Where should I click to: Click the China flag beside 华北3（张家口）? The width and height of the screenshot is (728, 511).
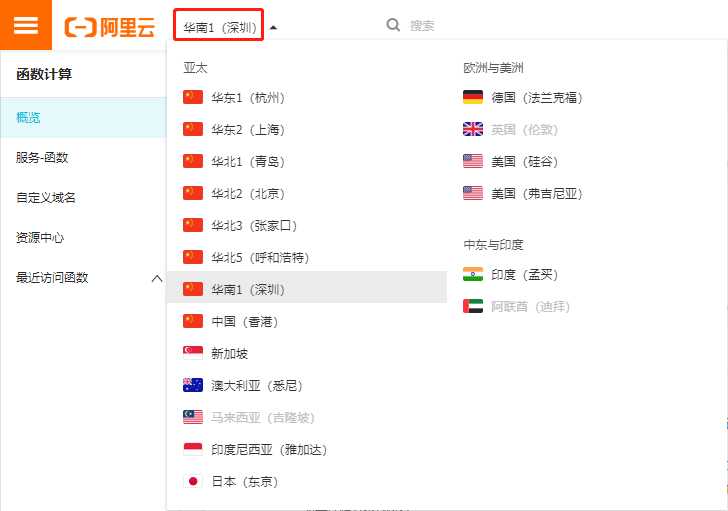(193, 226)
